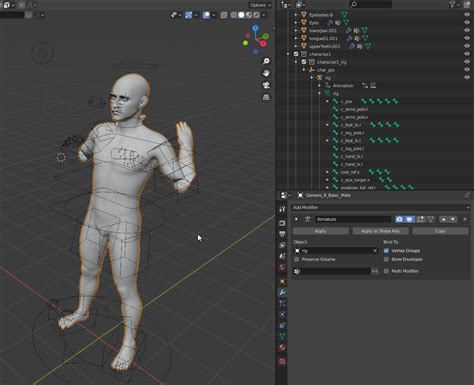Screen dimensions: 474x385
Task: Click the vertex group input field
Action: (332, 271)
